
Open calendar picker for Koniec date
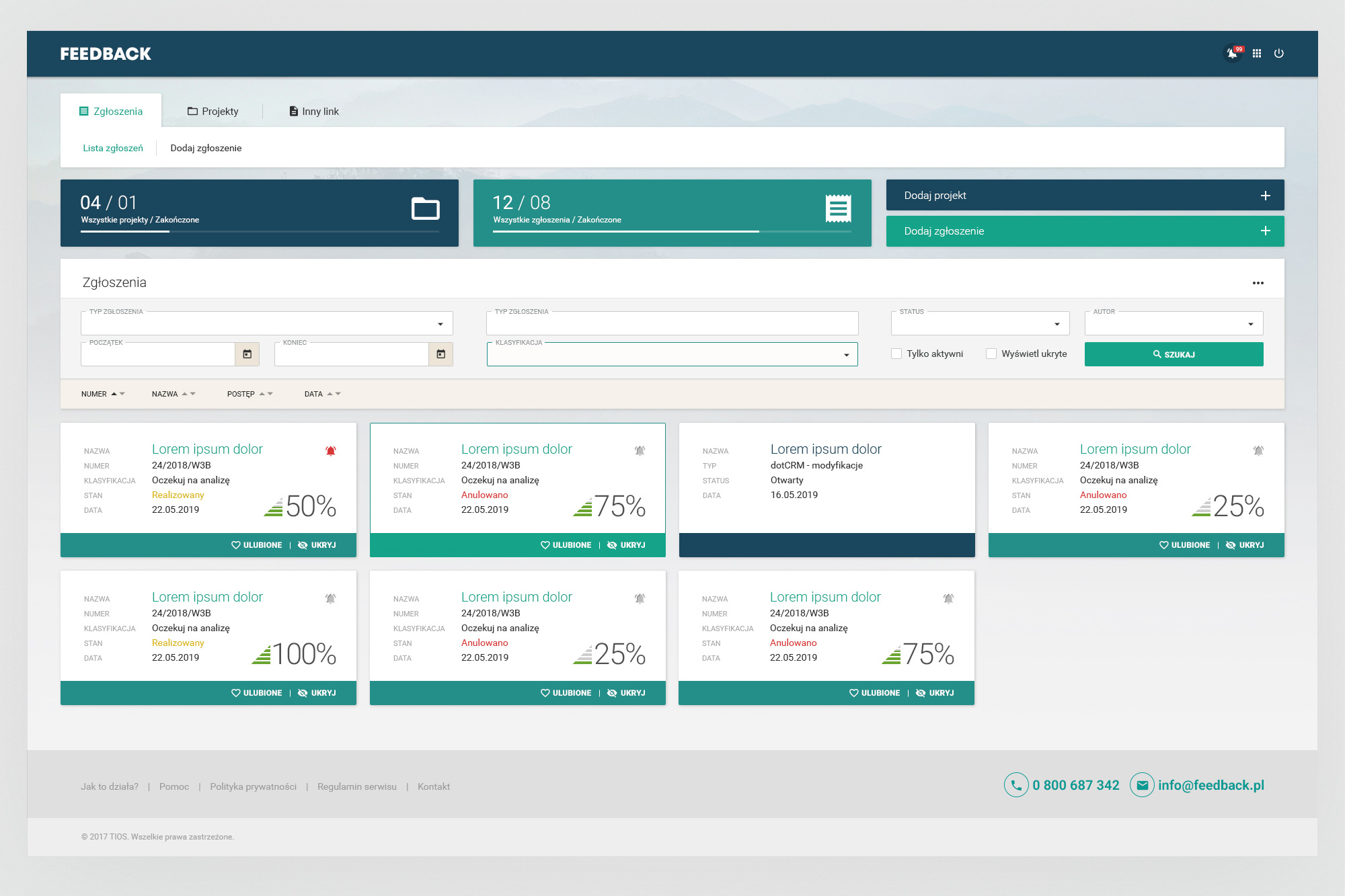tap(440, 354)
